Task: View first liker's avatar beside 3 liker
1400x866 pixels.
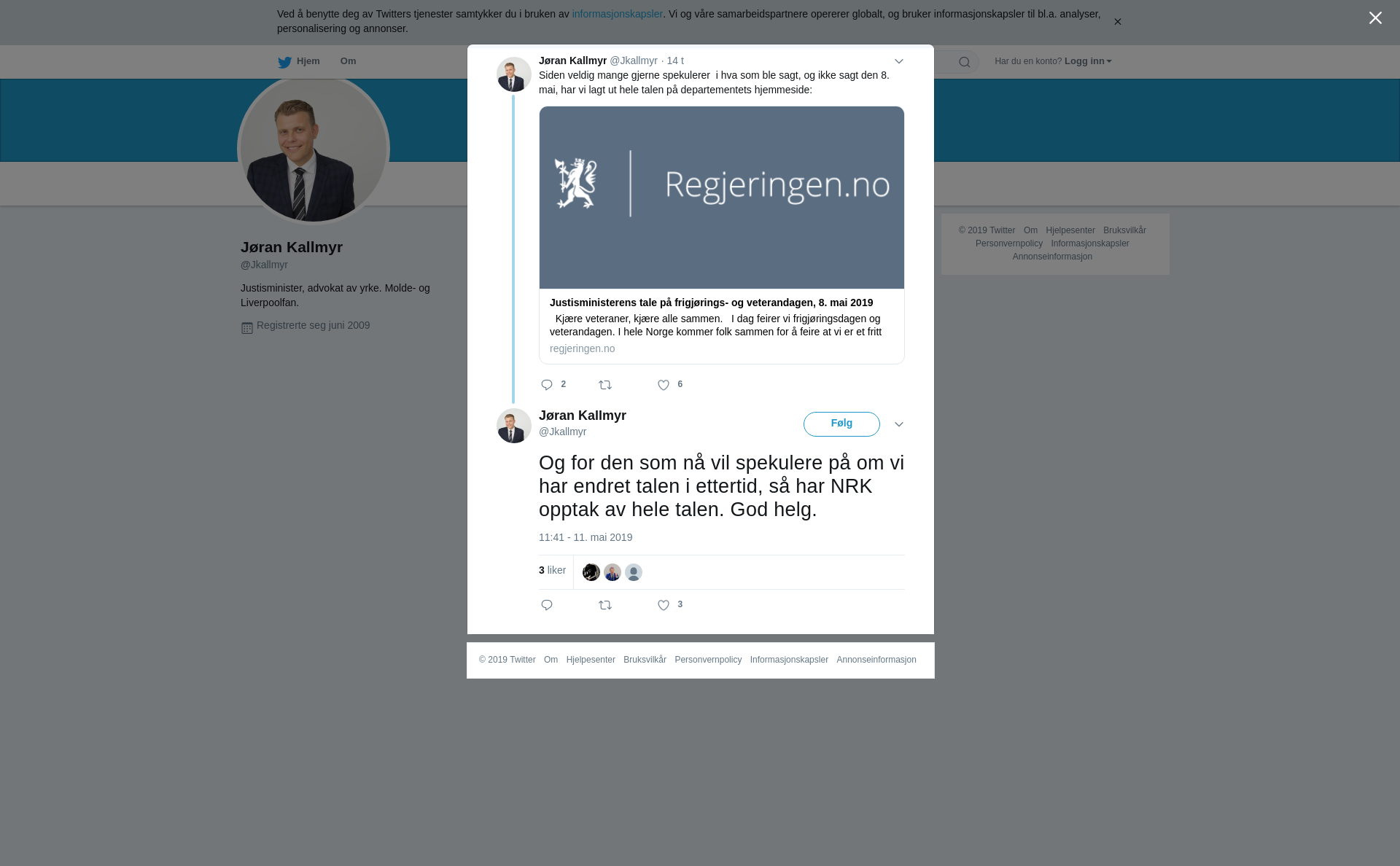Action: [x=591, y=572]
